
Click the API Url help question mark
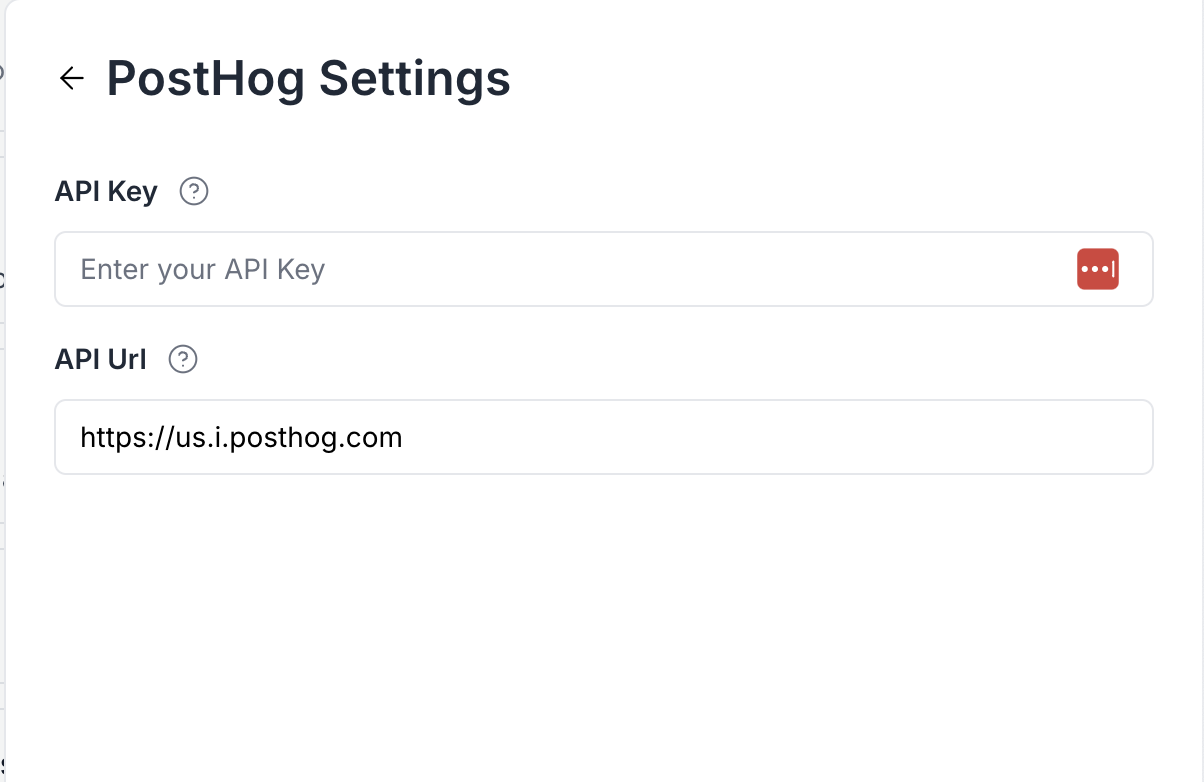(x=183, y=359)
